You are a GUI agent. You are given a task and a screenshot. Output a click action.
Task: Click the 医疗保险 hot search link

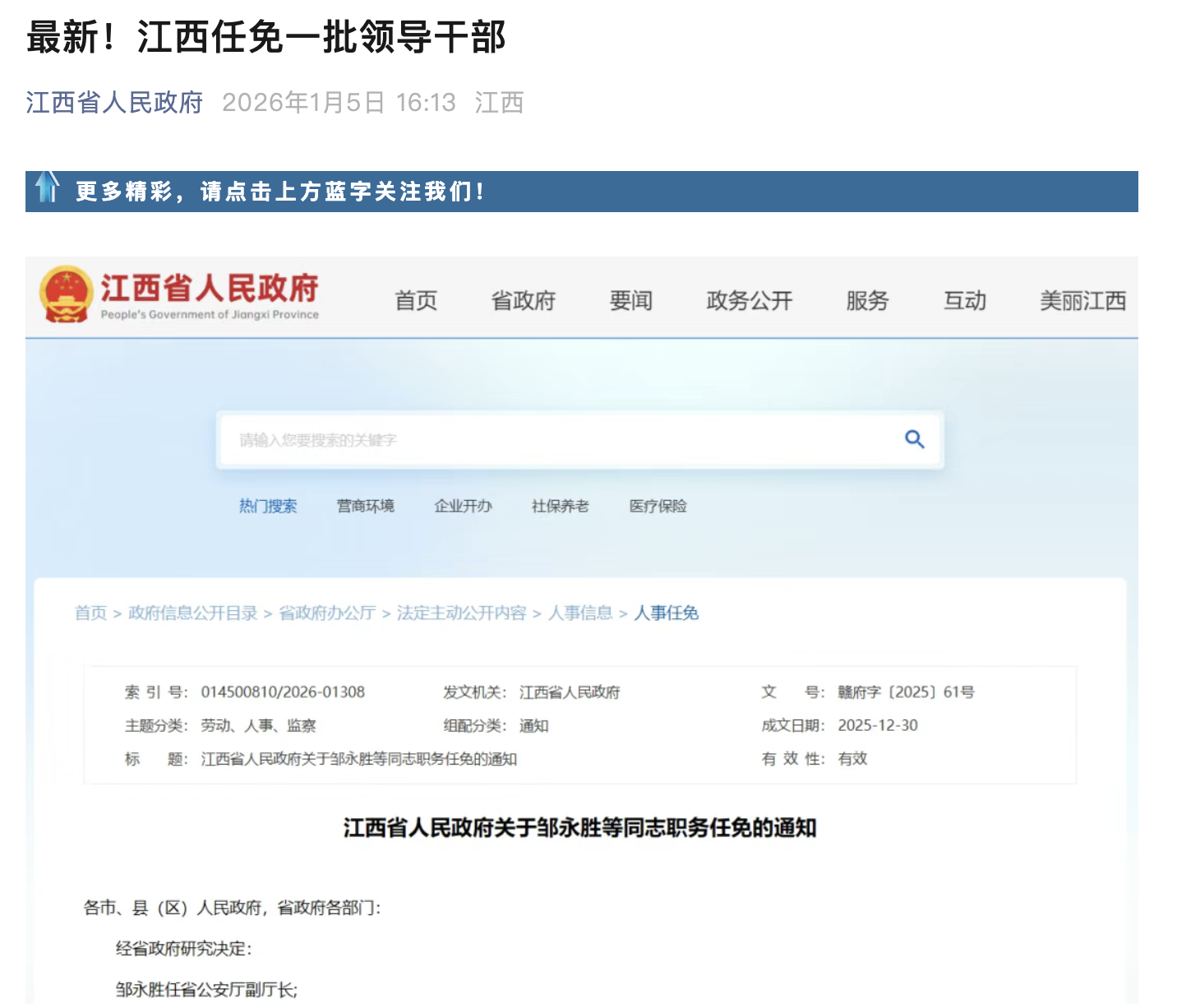pos(658,506)
